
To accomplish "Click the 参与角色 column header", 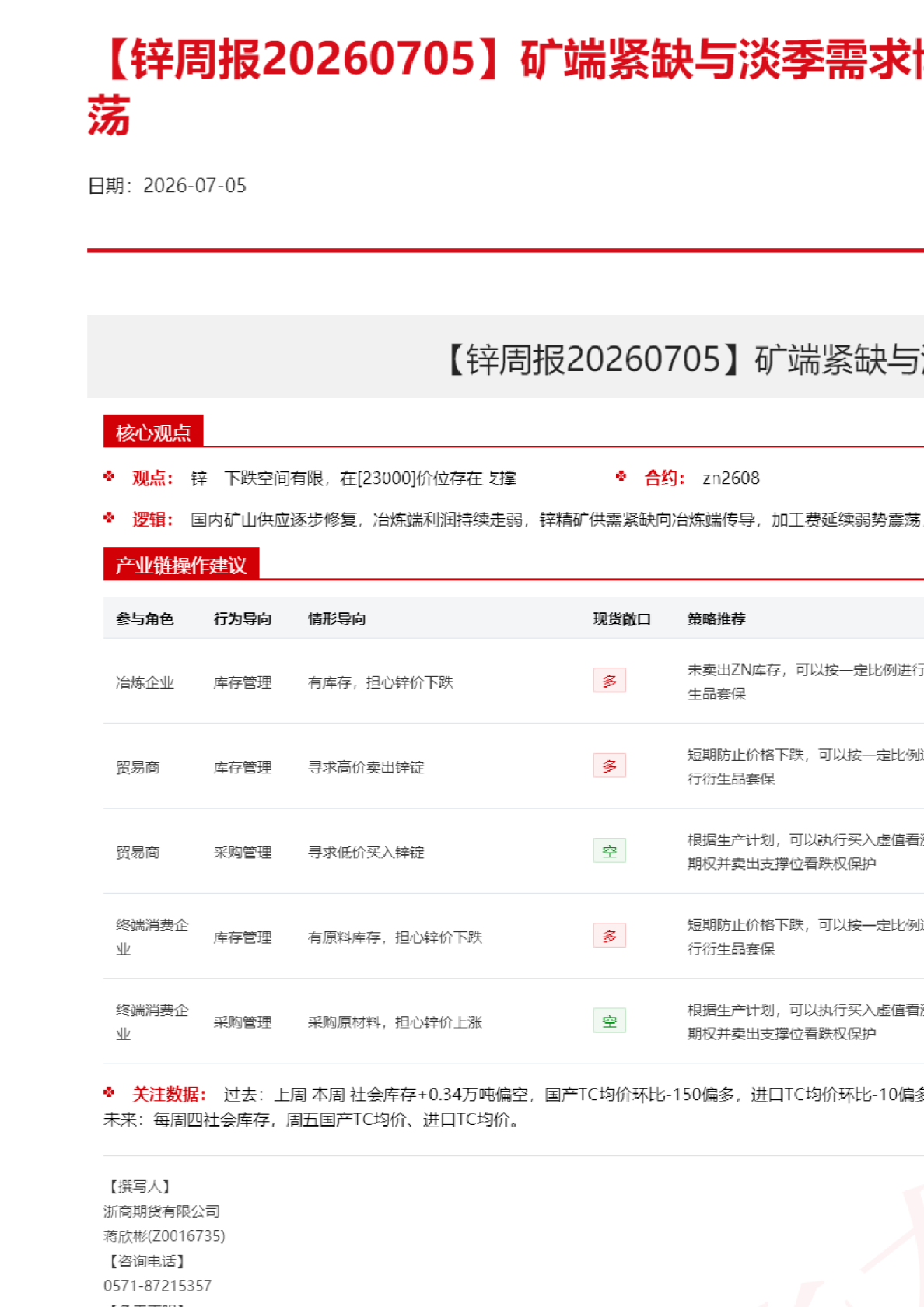I will coord(145,618).
